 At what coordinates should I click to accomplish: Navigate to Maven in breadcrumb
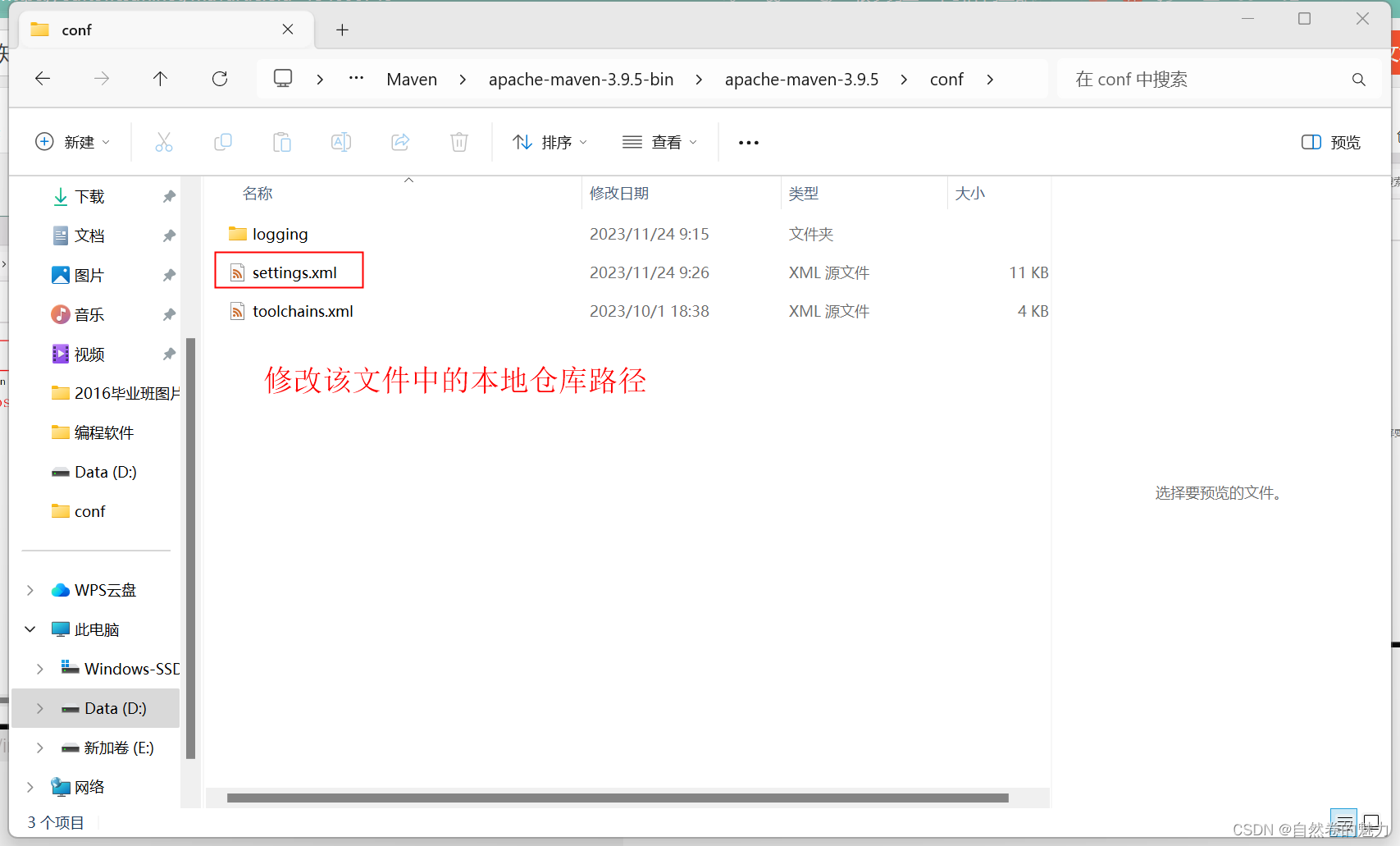click(x=412, y=80)
